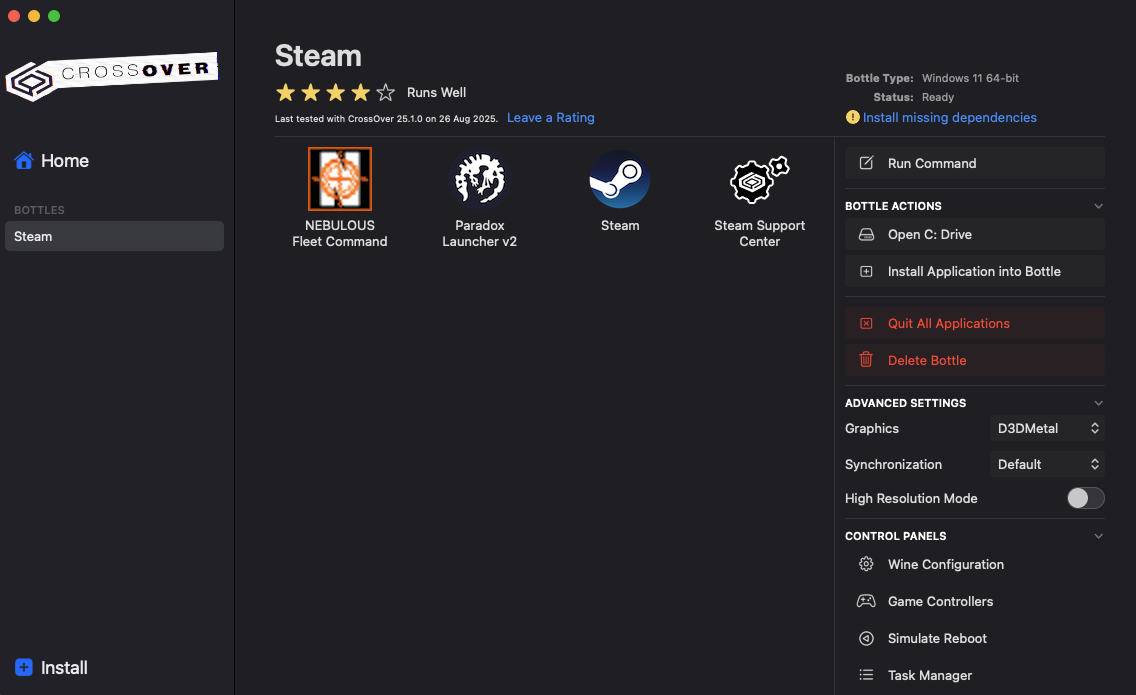Launch the Steam application icon
The height and width of the screenshot is (695, 1136).
point(620,179)
